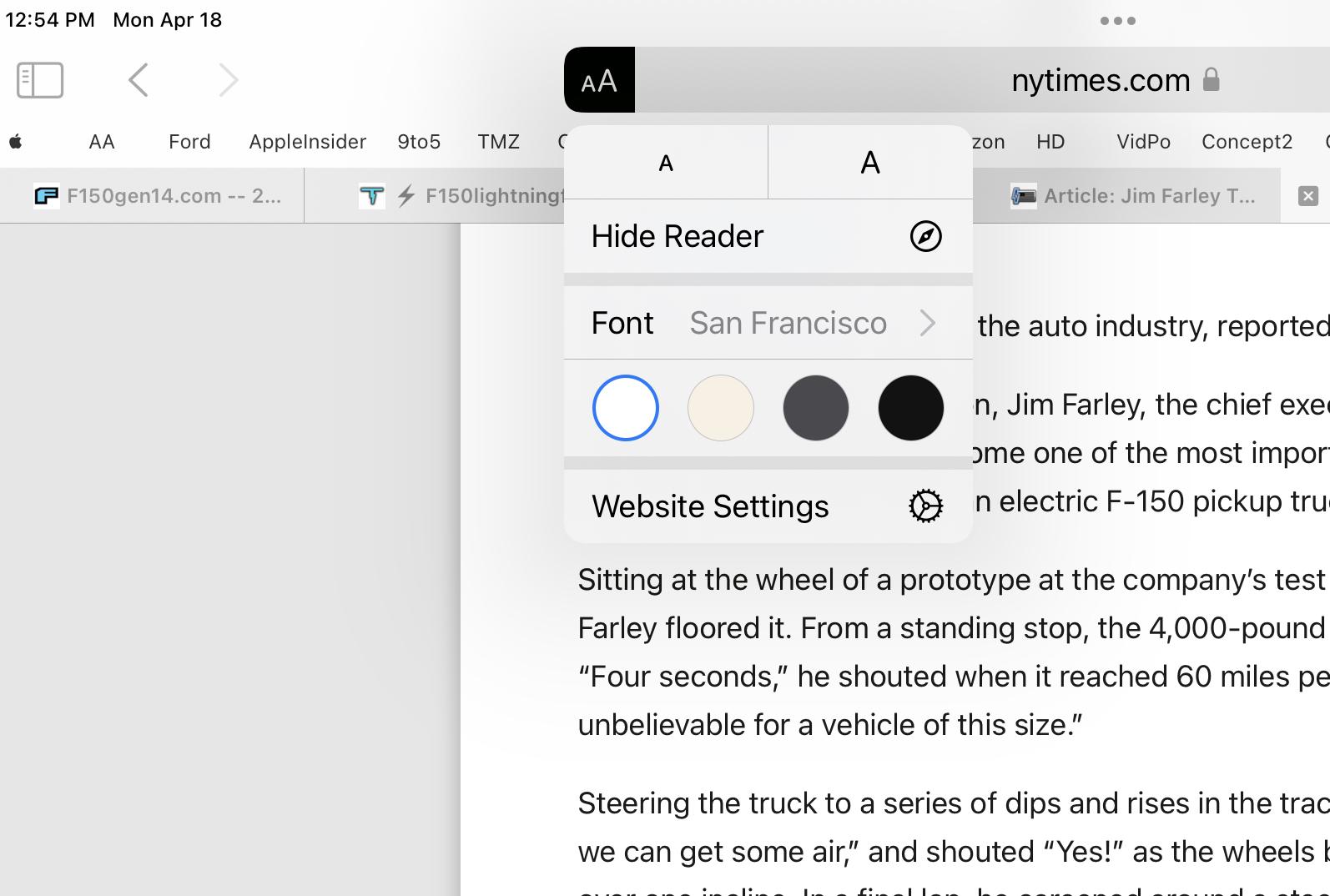Tap the 'Four seconds' quote line
Viewport: 1330px width, 896px height.
(x=954, y=677)
